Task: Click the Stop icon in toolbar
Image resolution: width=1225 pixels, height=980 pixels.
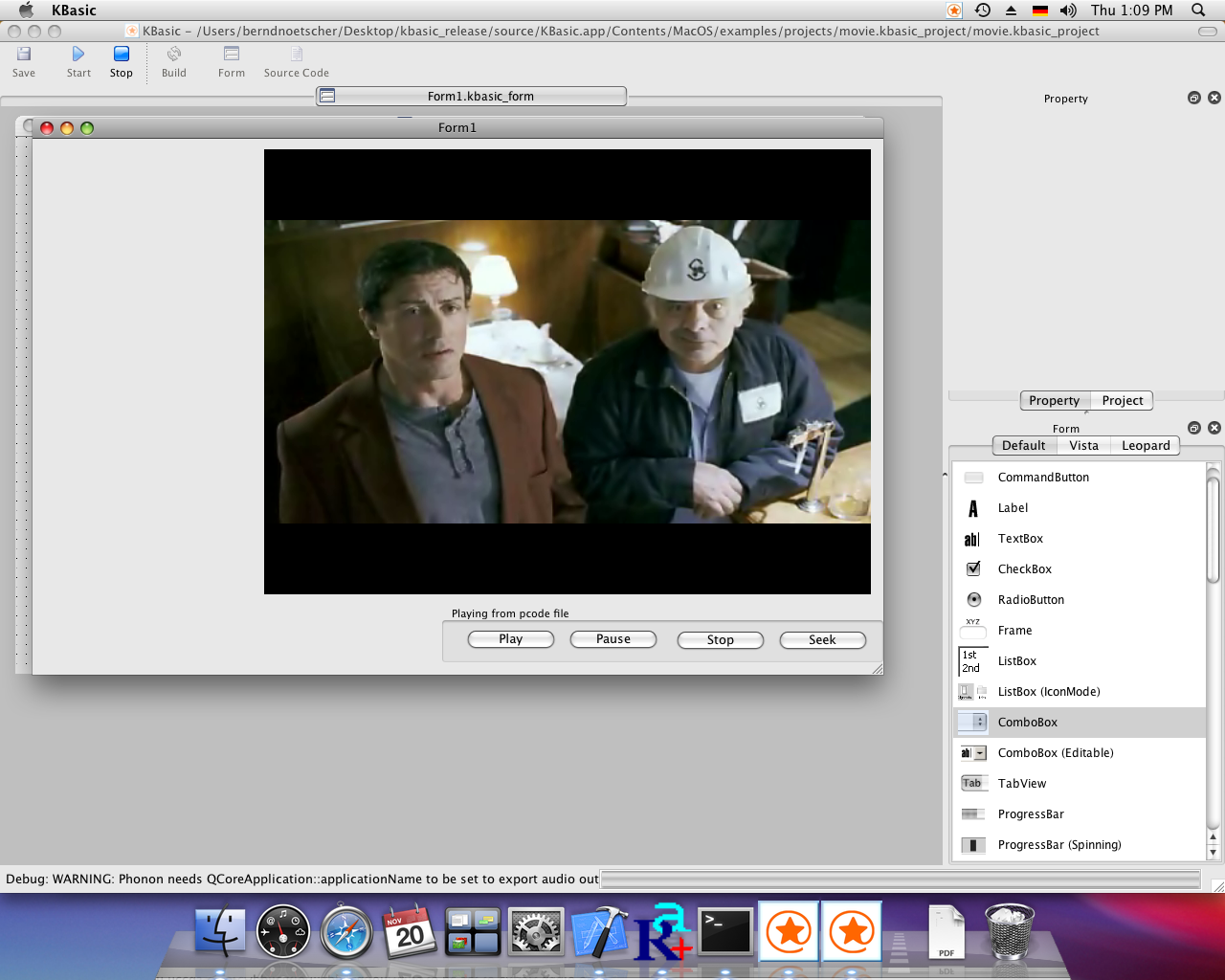Action: (x=122, y=55)
